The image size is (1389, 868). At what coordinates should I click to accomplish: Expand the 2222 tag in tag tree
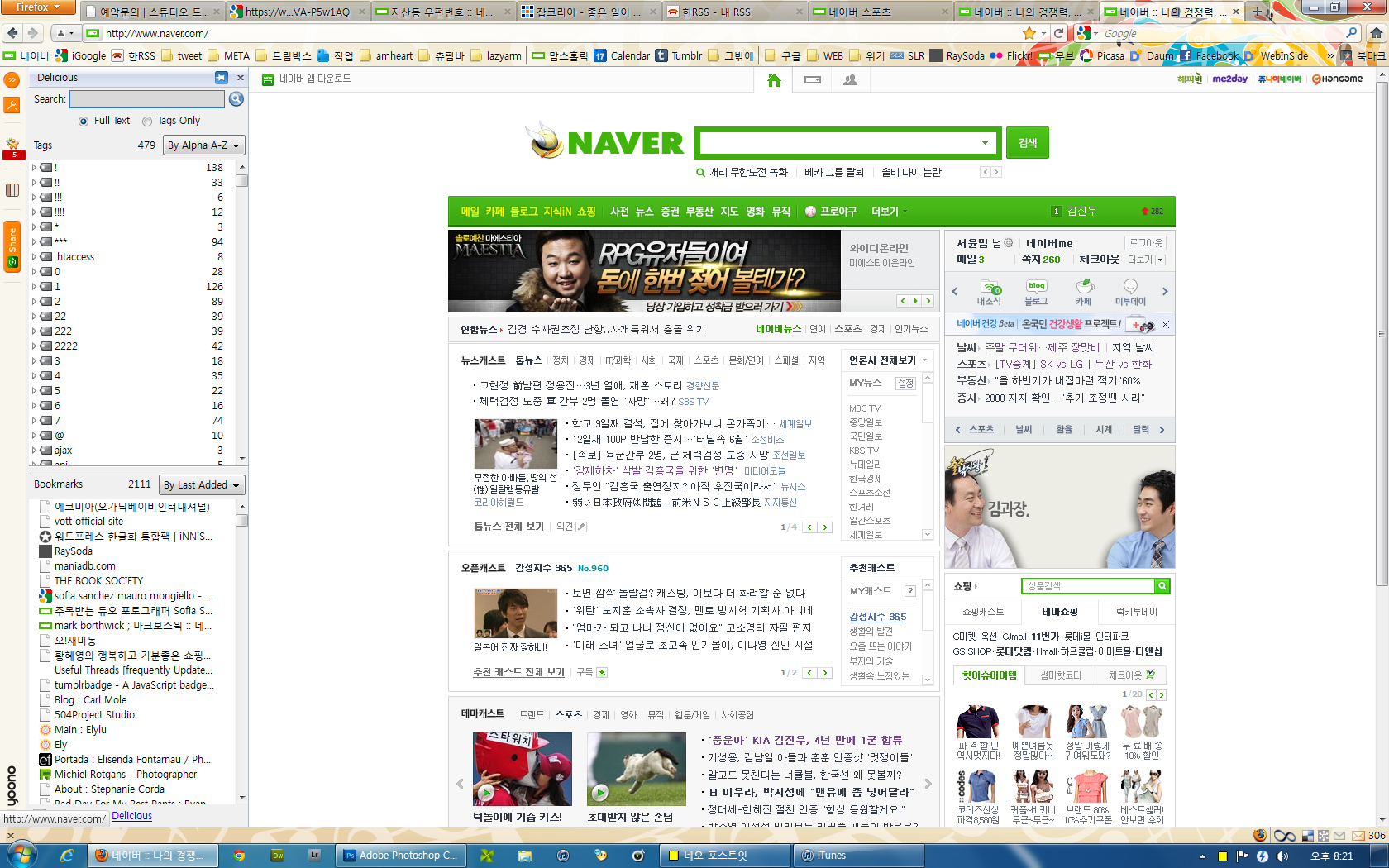point(34,346)
